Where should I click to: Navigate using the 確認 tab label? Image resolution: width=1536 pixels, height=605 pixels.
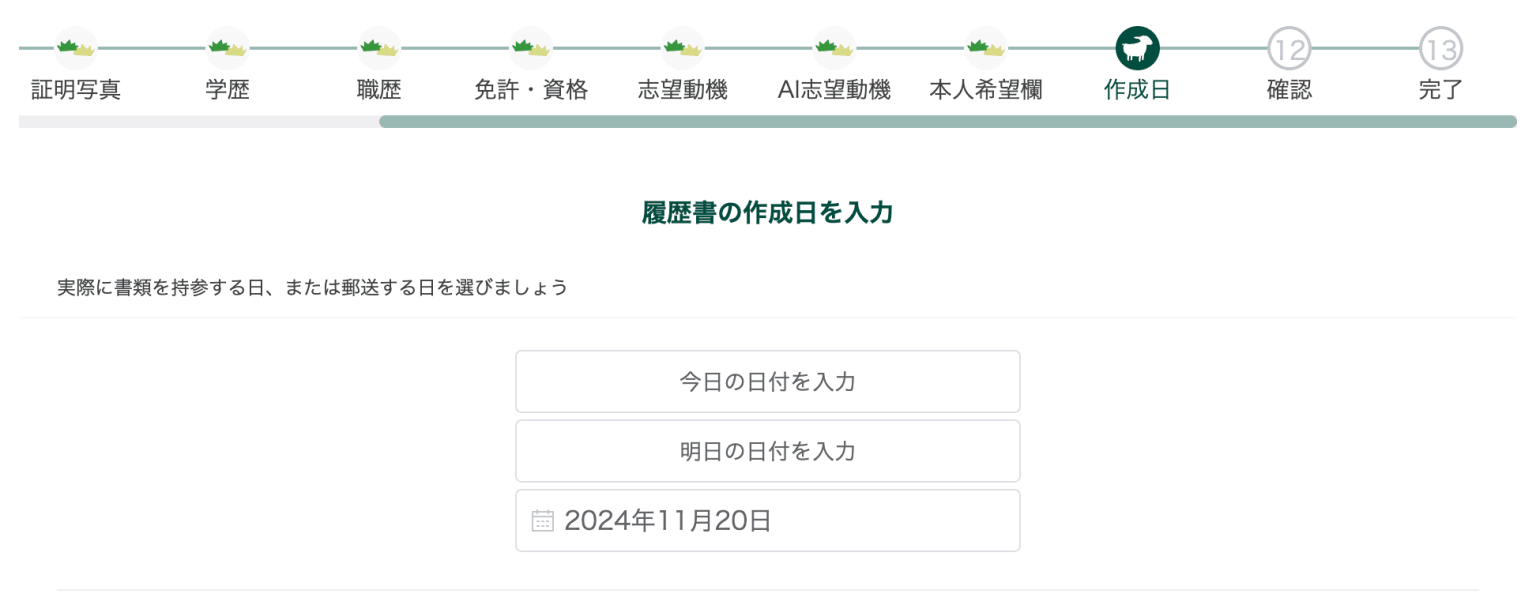pos(1289,89)
